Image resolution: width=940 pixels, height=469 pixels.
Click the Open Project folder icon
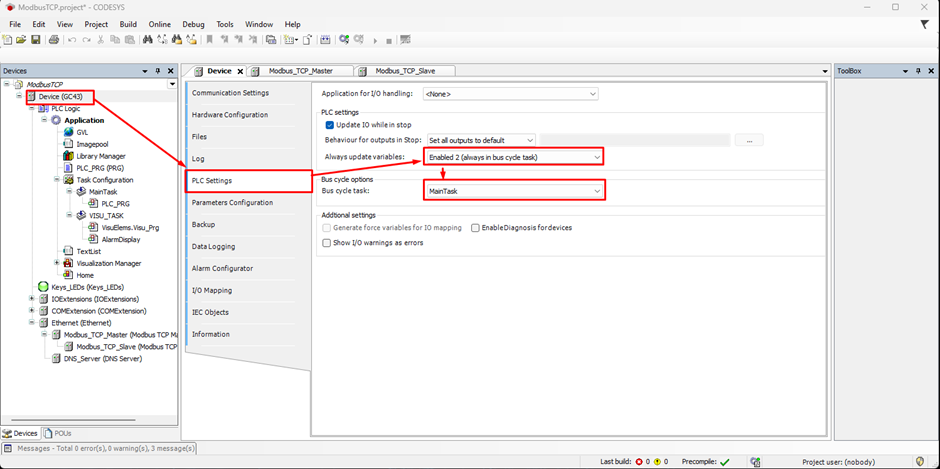tap(21, 40)
